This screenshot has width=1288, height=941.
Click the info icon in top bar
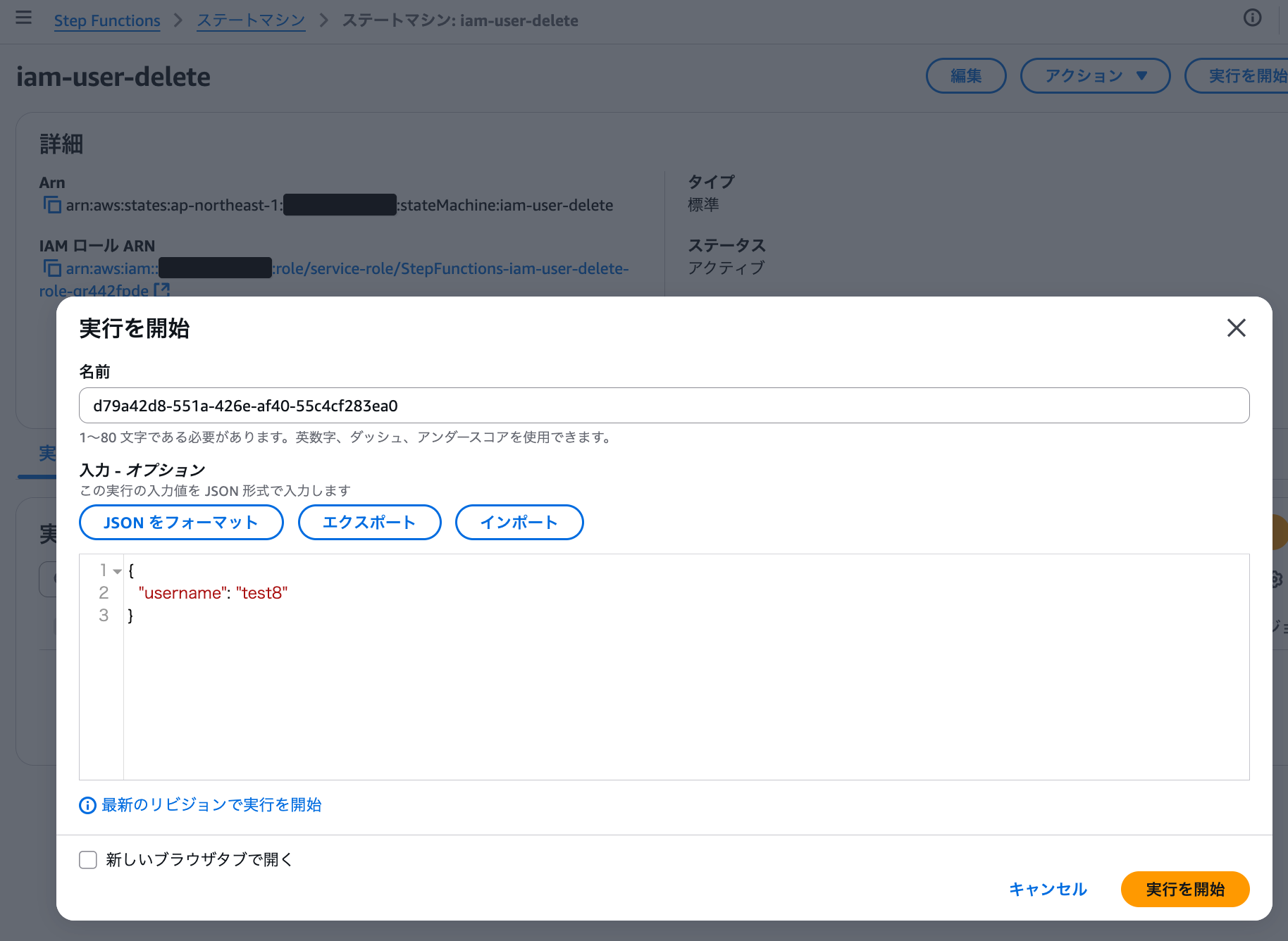click(x=1252, y=18)
